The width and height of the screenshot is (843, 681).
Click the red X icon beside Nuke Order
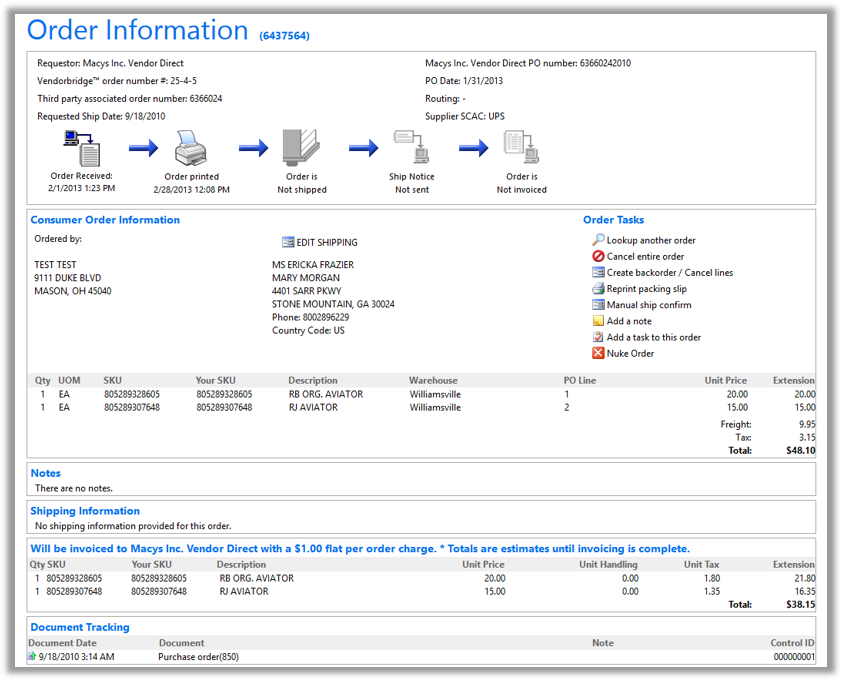pyautogui.click(x=598, y=353)
